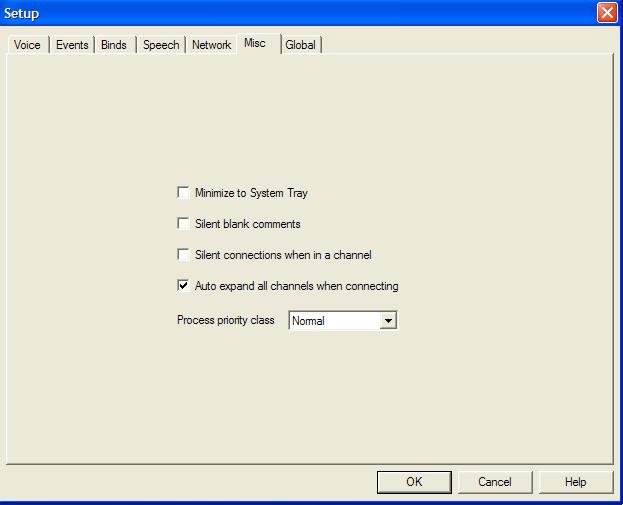Switch to the Voice tab
The width and height of the screenshot is (623, 505).
27,45
